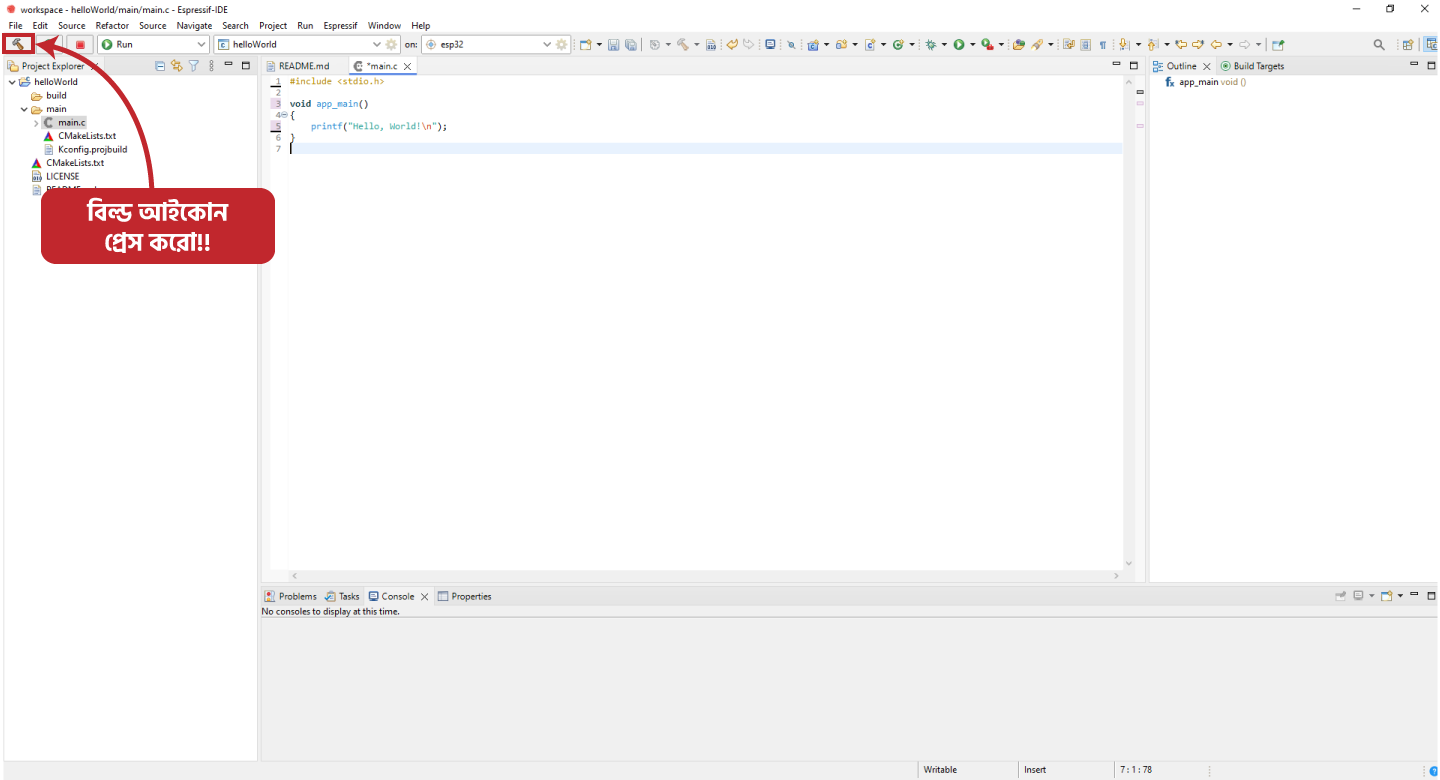Click the filter funnel in Project Explorer

coord(194,66)
